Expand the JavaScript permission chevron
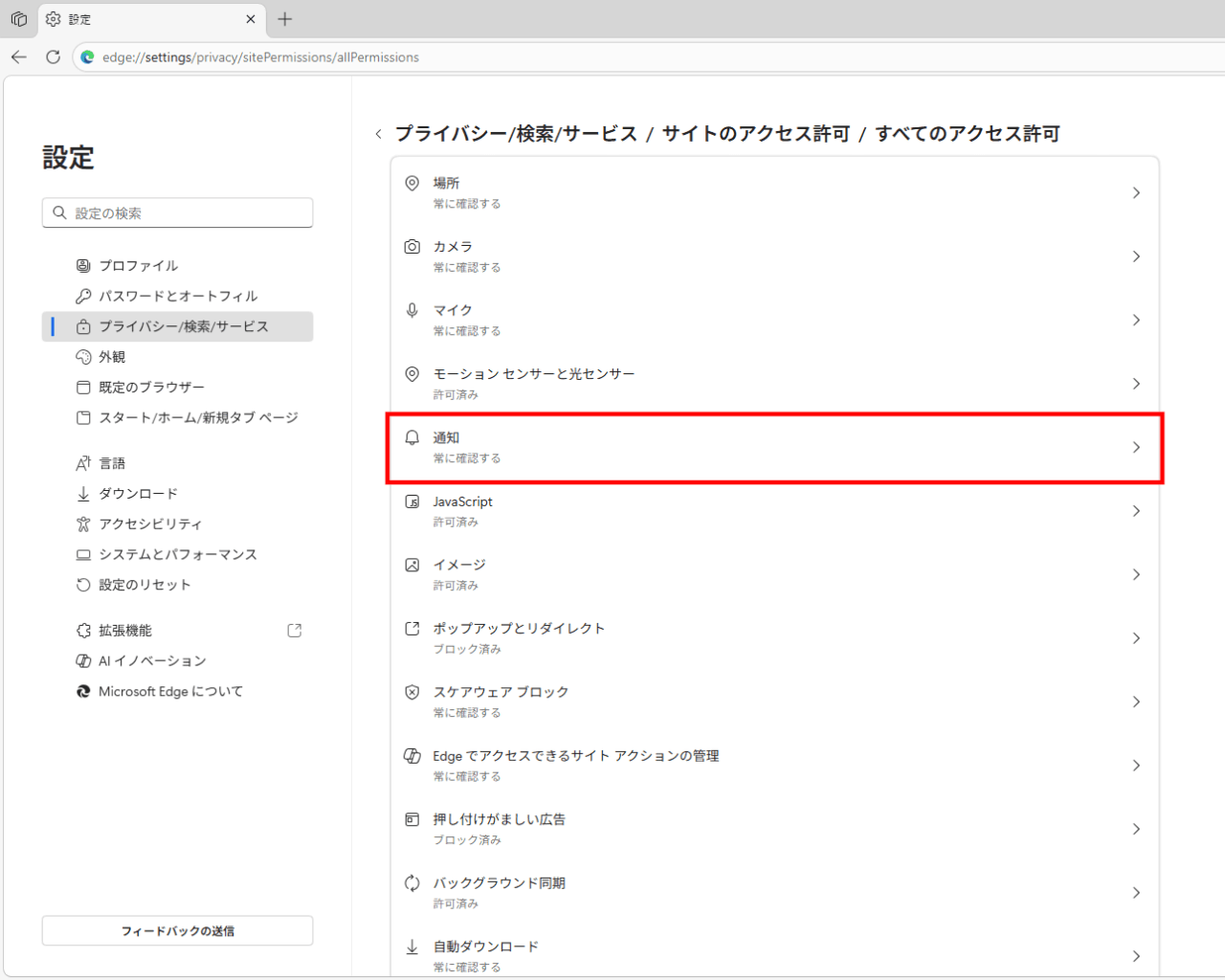The width and height of the screenshot is (1225, 980). pos(1136,511)
